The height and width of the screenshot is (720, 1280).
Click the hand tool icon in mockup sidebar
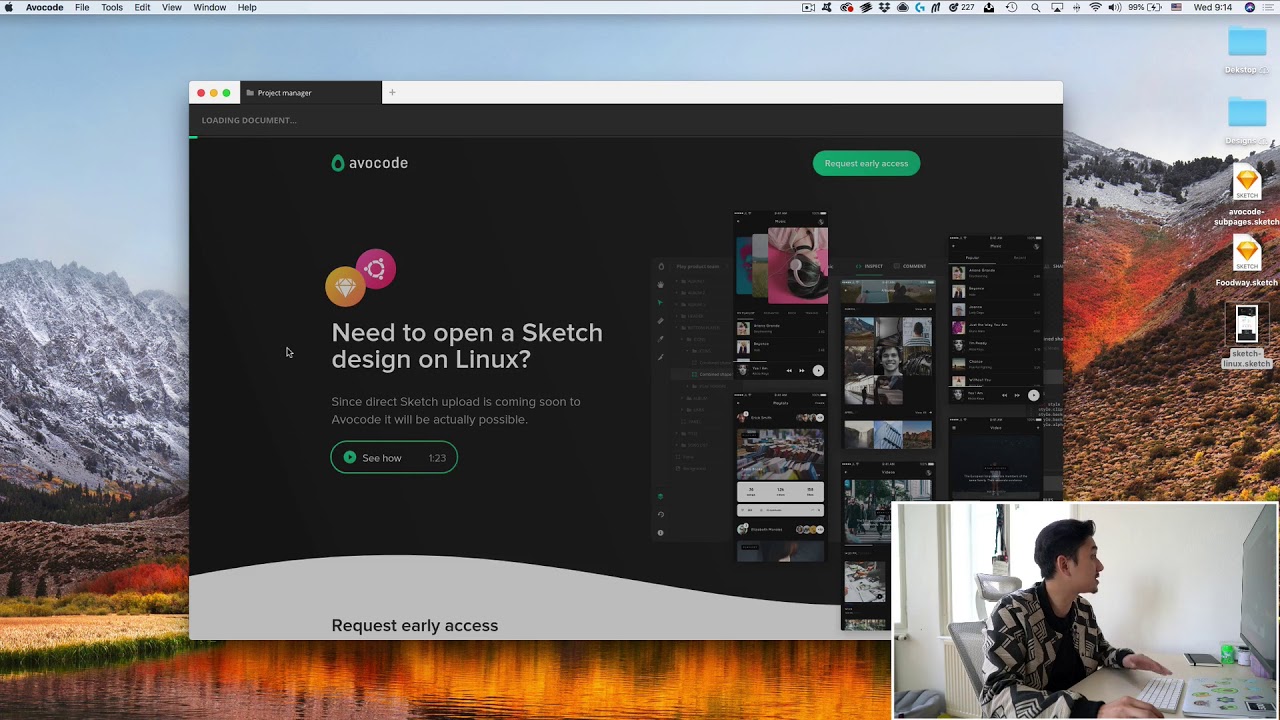[660, 284]
